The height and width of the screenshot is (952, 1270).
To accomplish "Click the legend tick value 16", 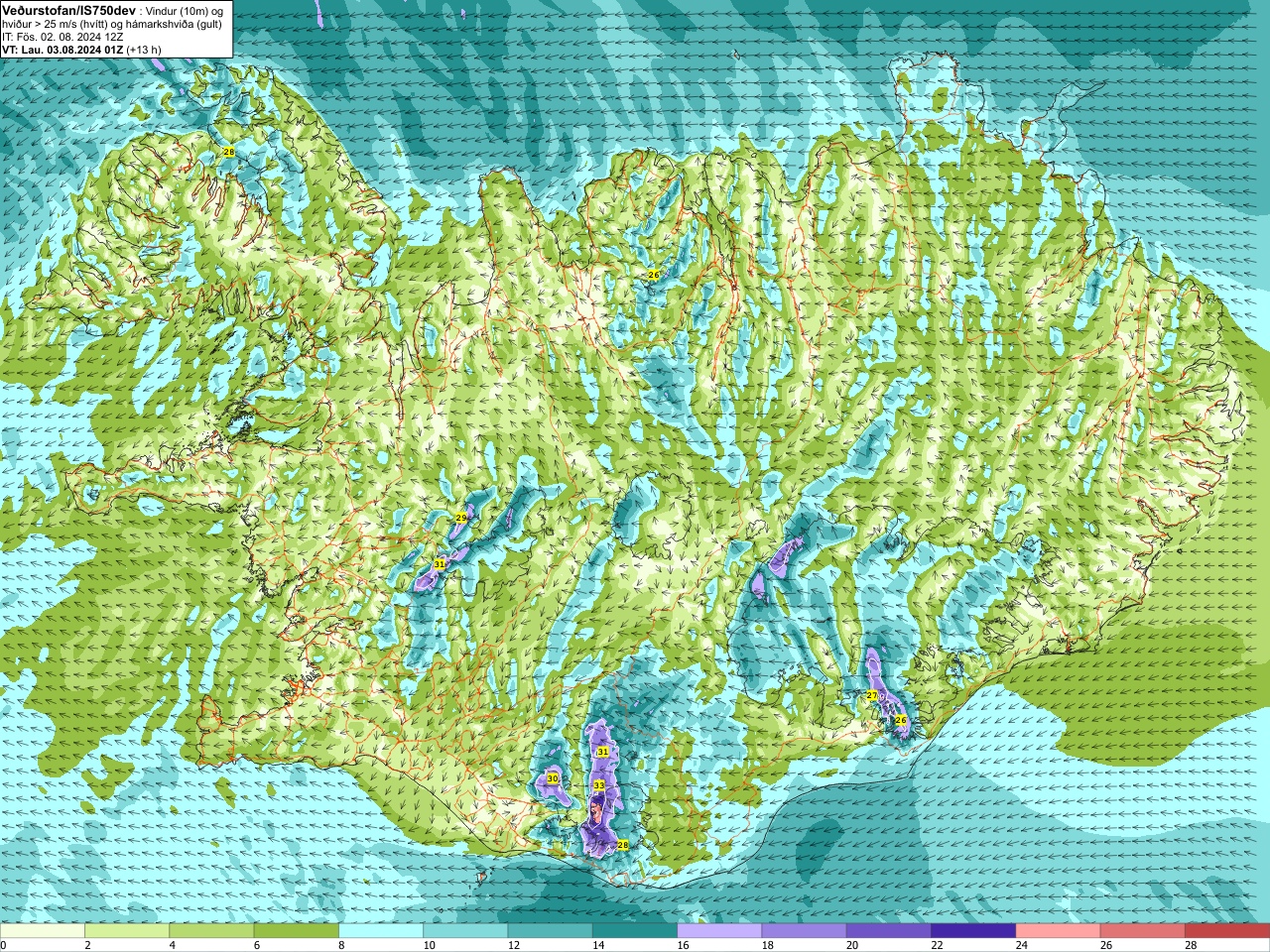I will pos(683,945).
